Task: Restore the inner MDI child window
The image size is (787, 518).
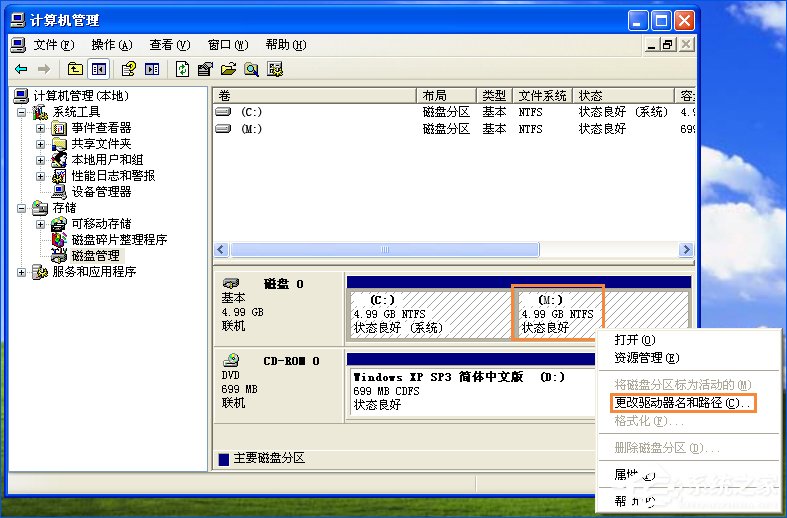Action: tap(668, 45)
